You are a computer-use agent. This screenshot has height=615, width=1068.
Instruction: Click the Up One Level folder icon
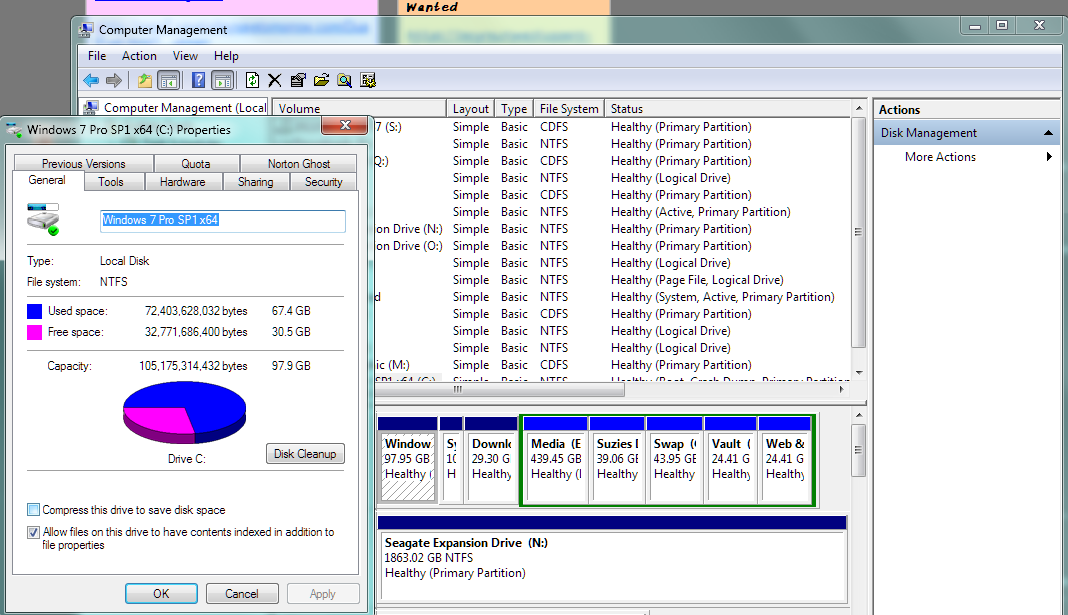[x=145, y=80]
